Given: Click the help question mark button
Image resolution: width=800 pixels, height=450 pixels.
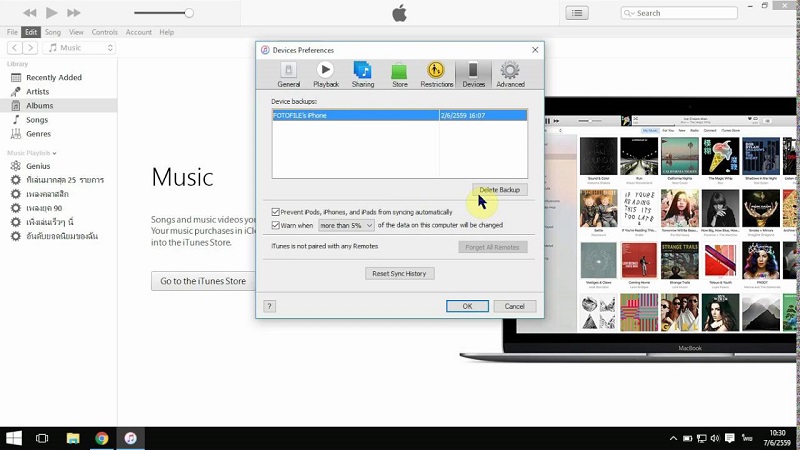Looking at the screenshot, I should tap(269, 306).
